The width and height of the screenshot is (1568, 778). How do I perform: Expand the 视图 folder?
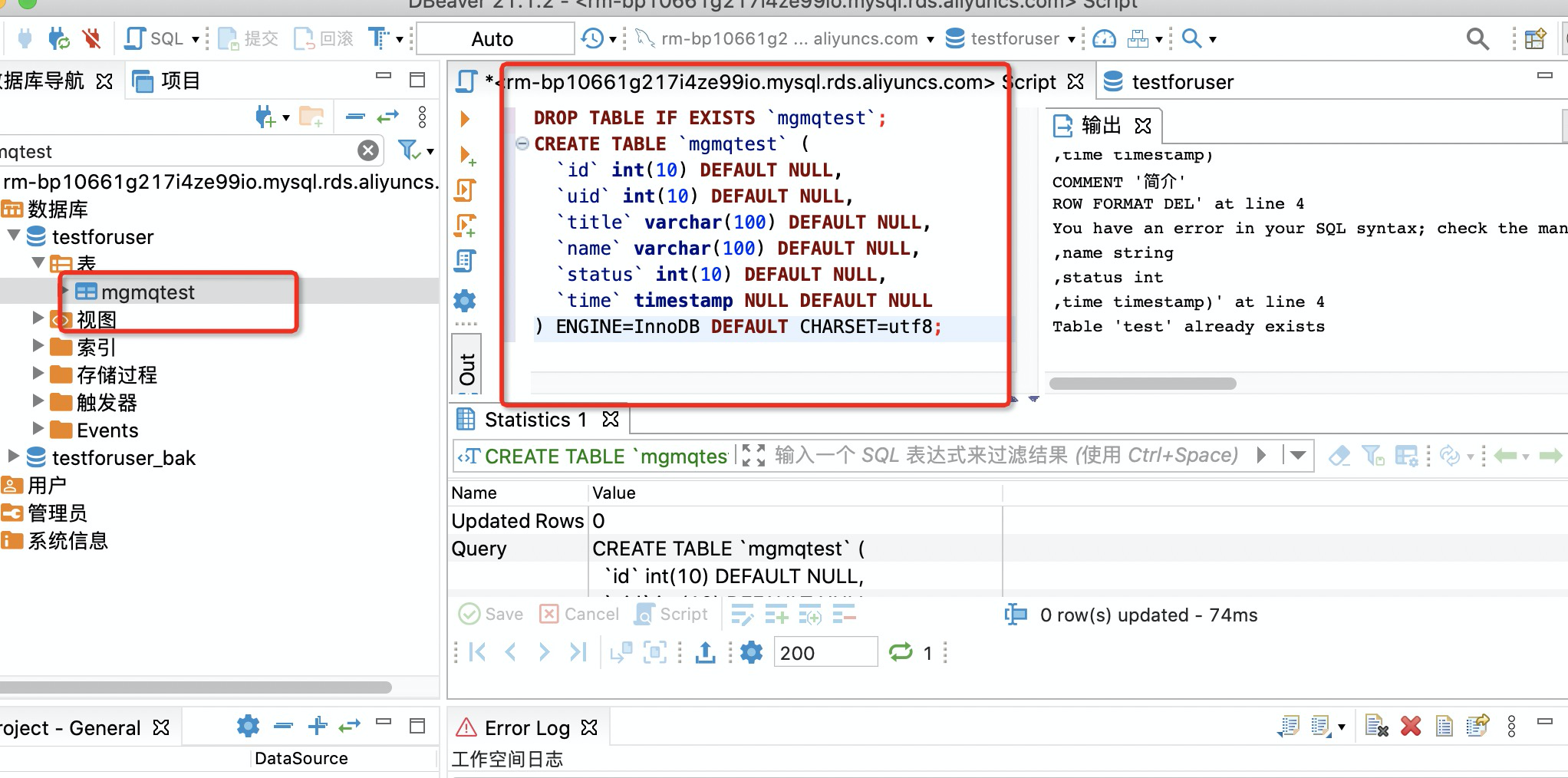[x=38, y=318]
